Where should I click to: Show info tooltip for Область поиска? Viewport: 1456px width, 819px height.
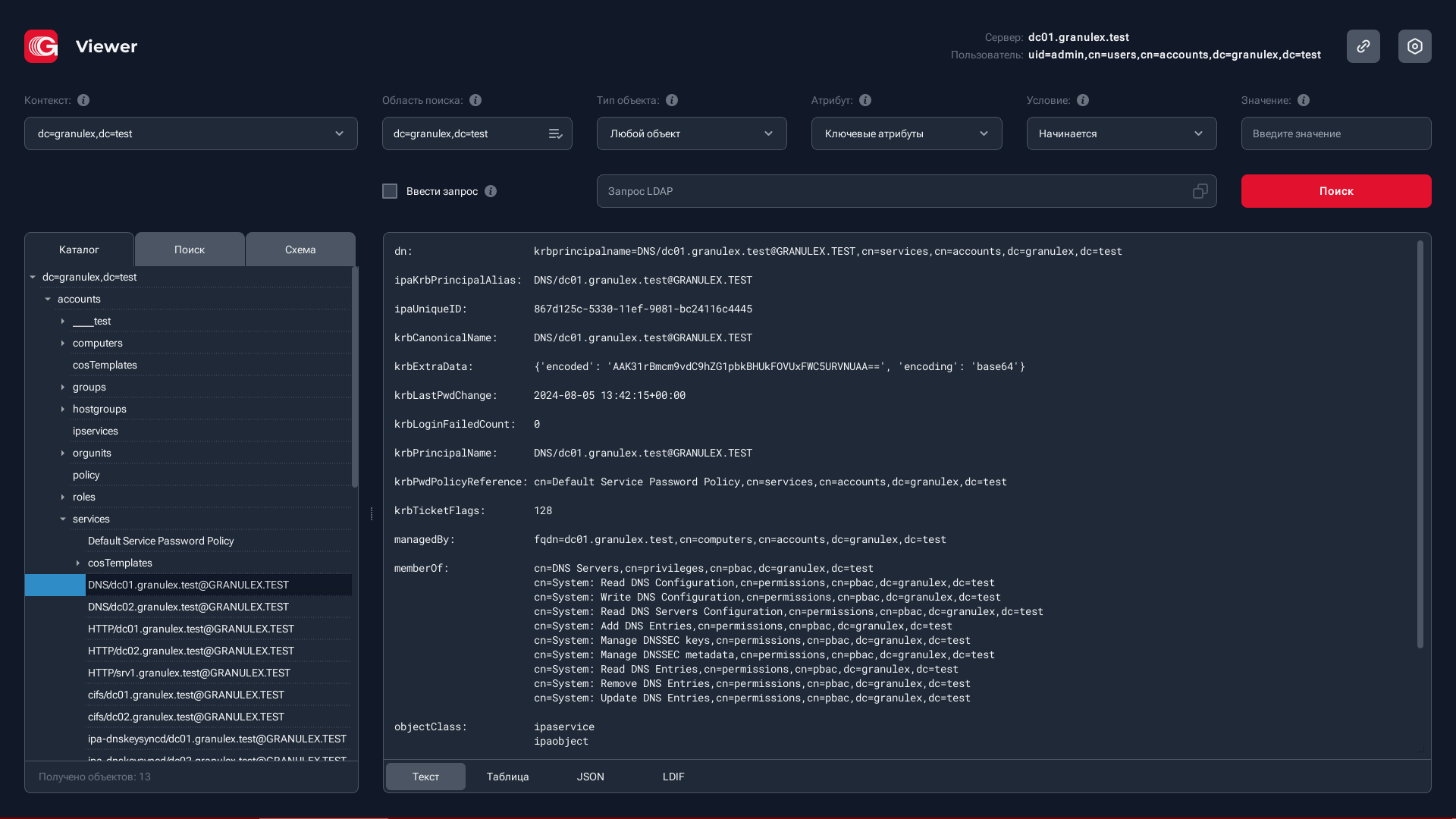(475, 100)
